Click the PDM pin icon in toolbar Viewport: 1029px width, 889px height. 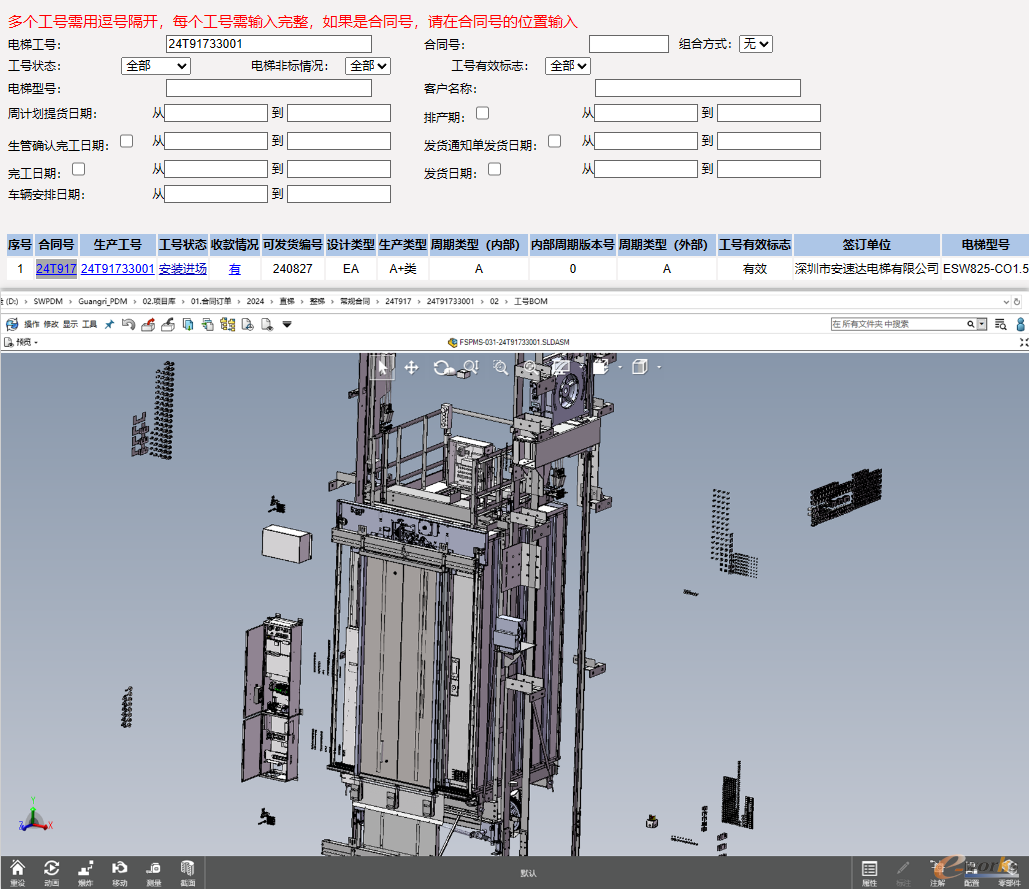(x=110, y=324)
